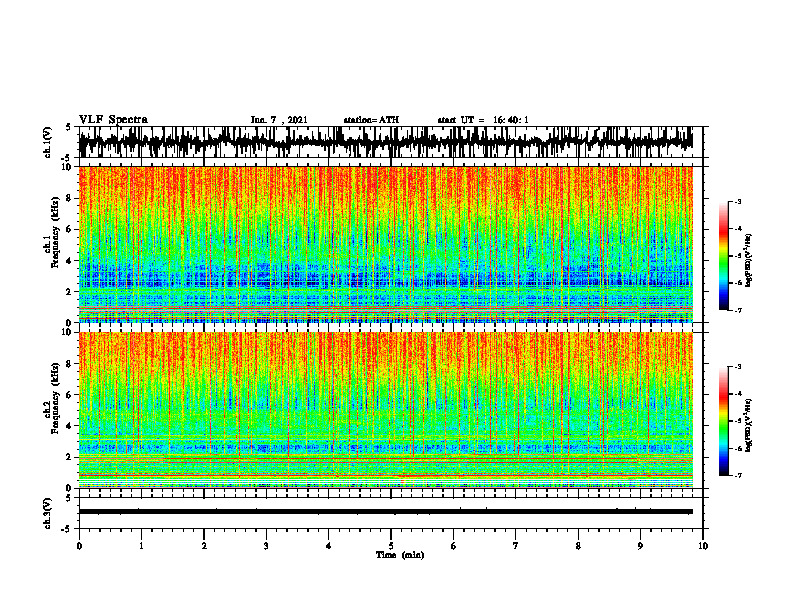Click time axis tick label "8"
This screenshot has width=792, height=612.
tap(578, 546)
